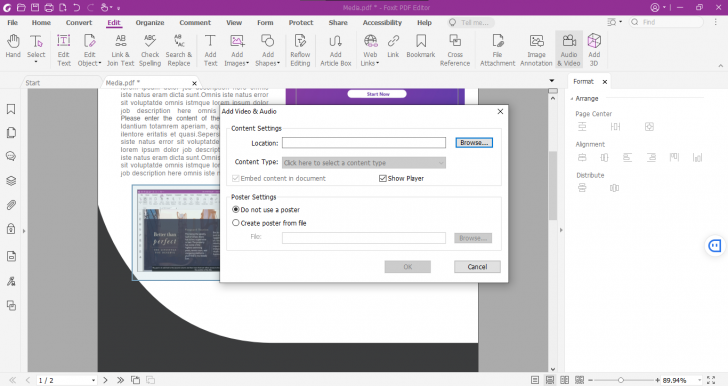Open the AI assistant chat bubble

pos(715,246)
